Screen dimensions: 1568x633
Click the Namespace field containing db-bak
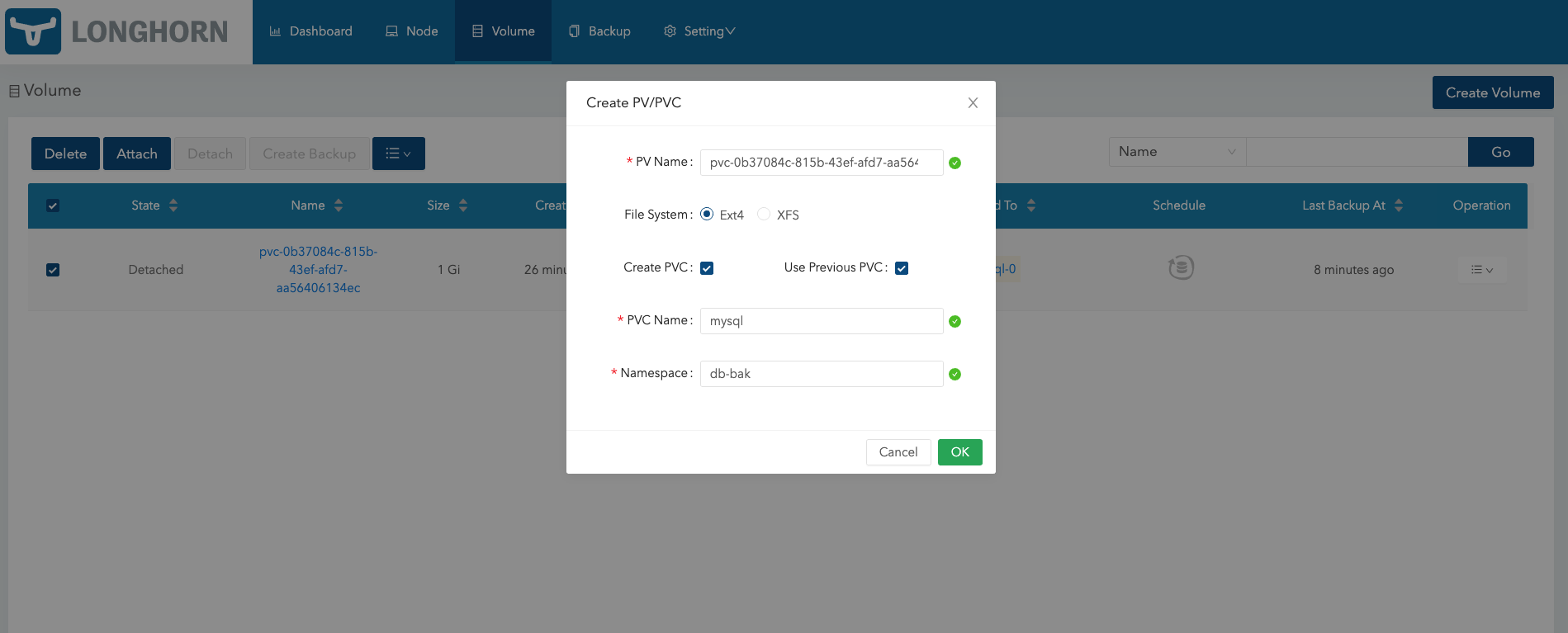822,374
